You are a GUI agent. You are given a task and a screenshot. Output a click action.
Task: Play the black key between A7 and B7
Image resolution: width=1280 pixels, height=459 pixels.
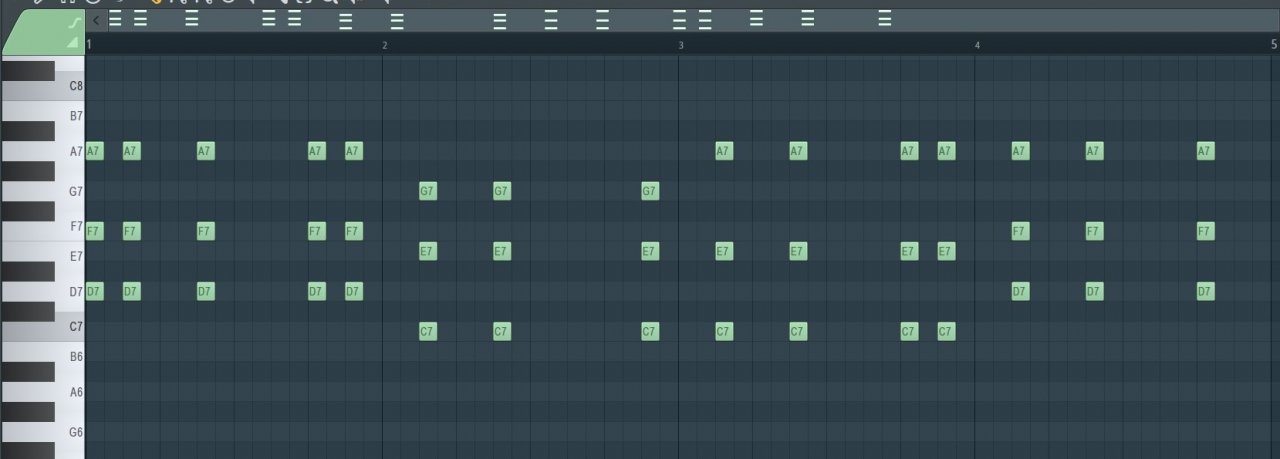tap(28, 131)
